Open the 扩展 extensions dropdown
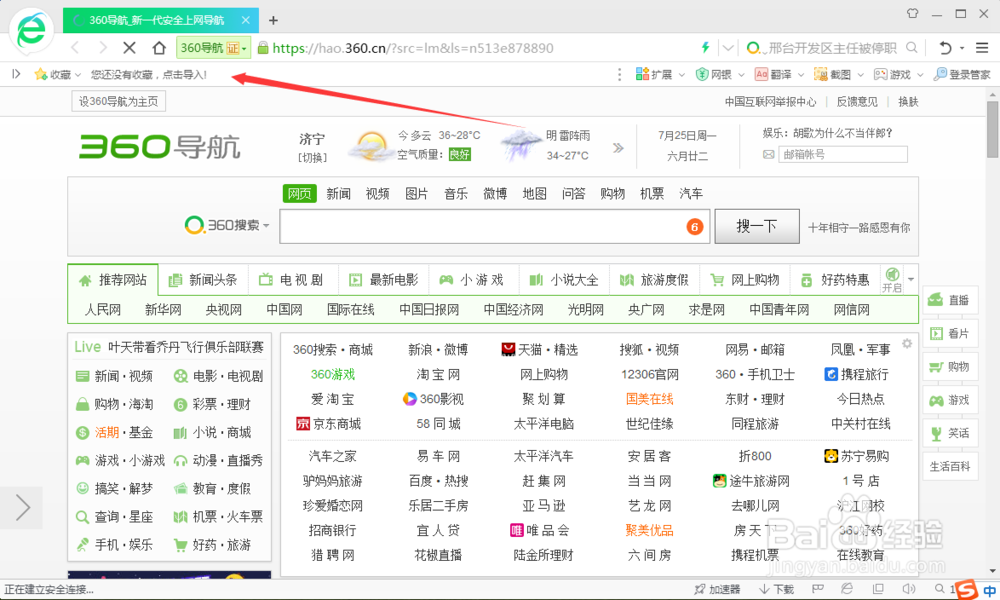Viewport: 1000px width, 600px height. pos(660,75)
